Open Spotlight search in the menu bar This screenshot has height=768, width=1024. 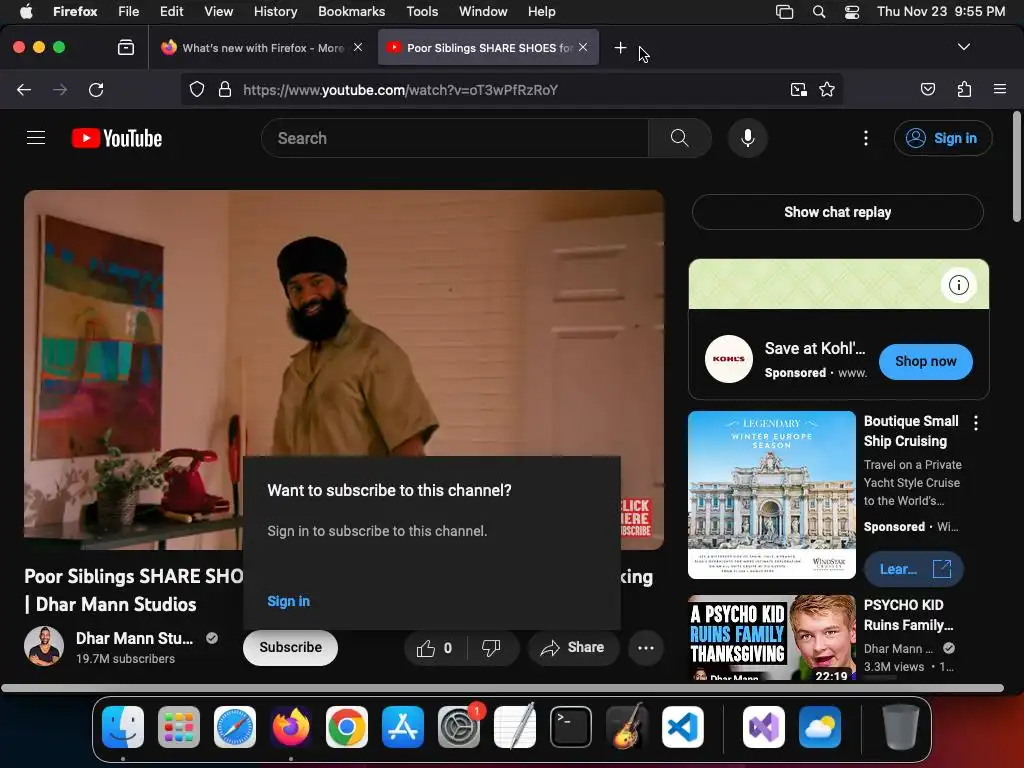click(818, 12)
